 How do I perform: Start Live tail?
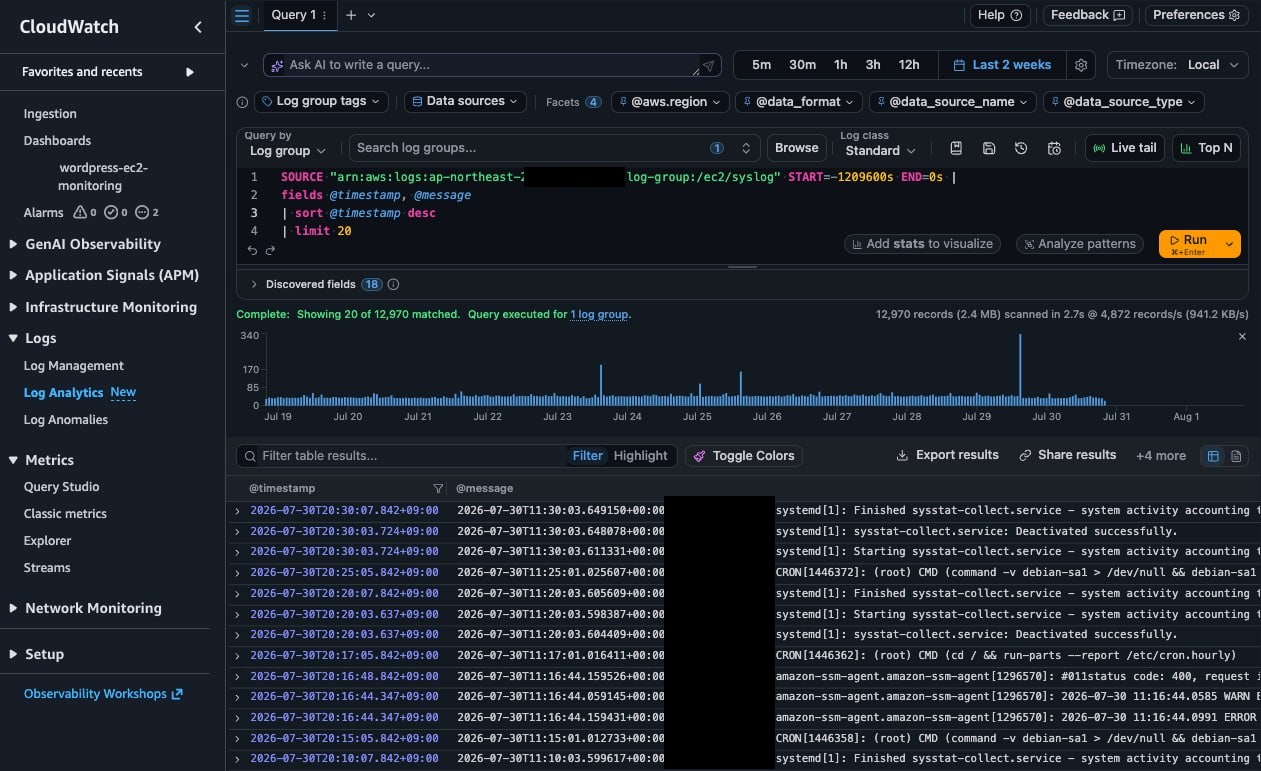(1125, 148)
